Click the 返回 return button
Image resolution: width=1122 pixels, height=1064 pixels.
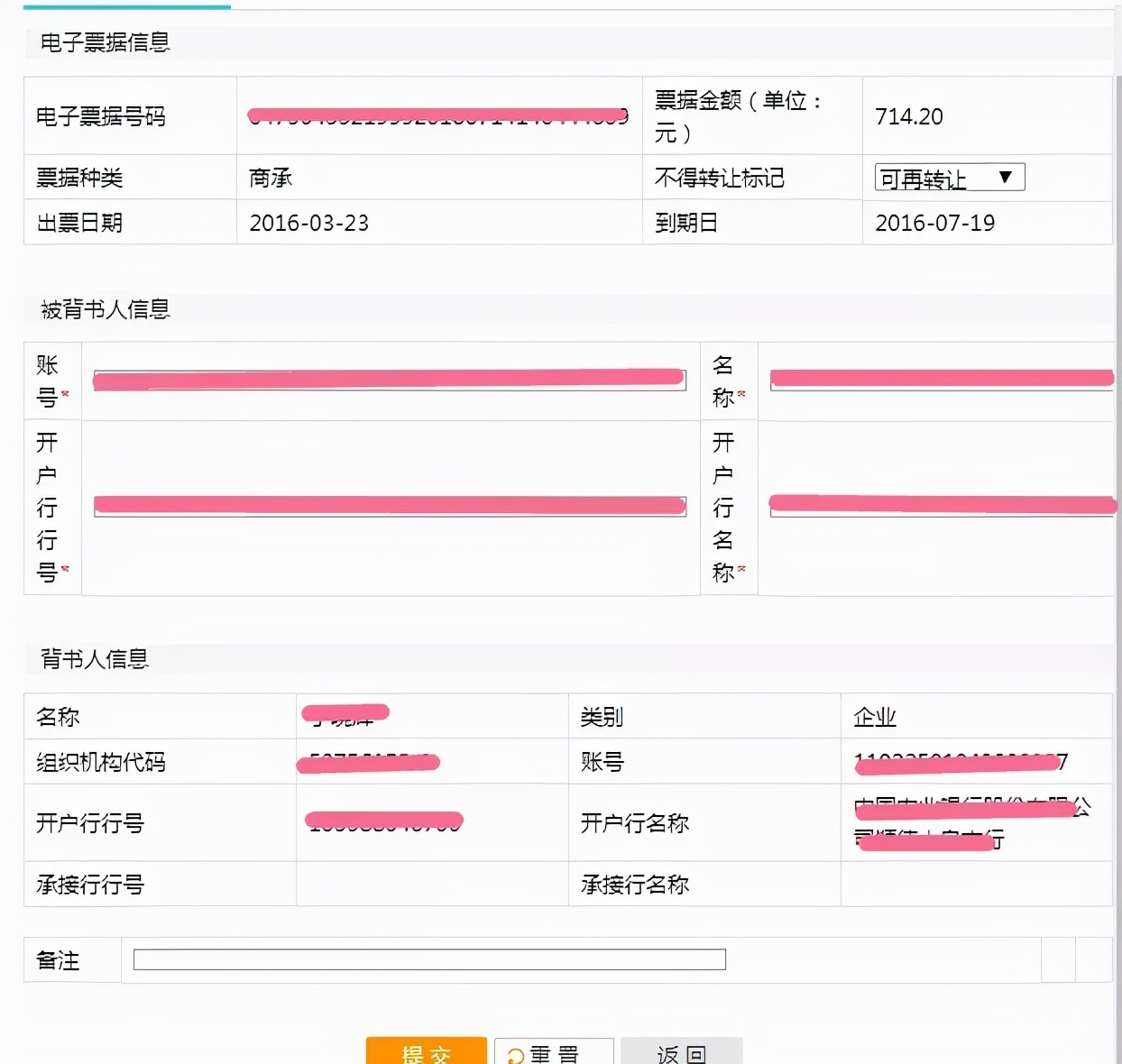(684, 1055)
